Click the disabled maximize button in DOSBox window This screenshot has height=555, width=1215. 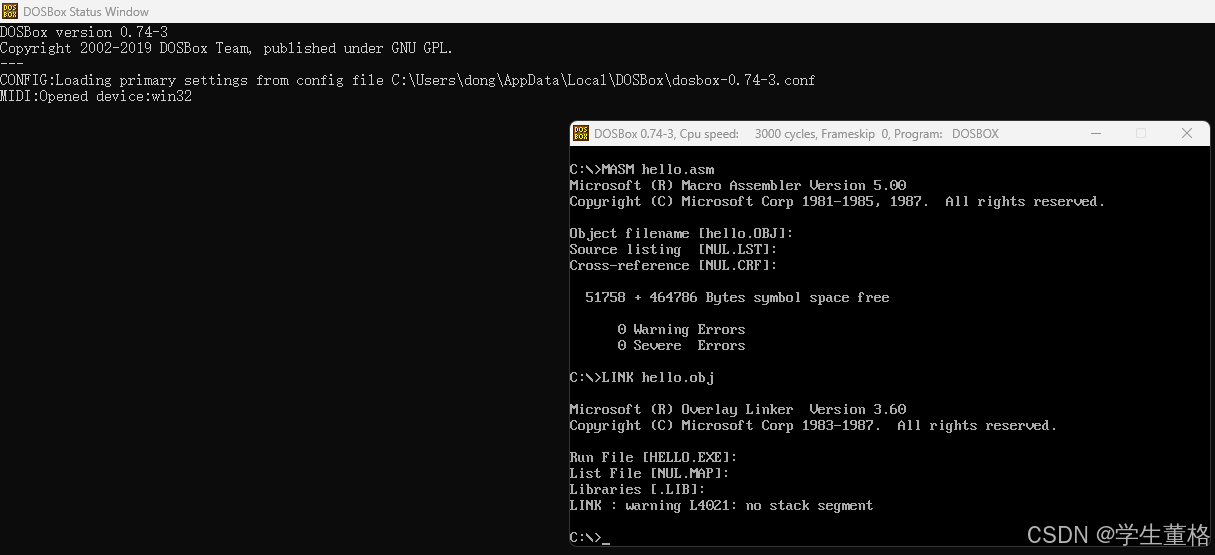coord(1141,133)
